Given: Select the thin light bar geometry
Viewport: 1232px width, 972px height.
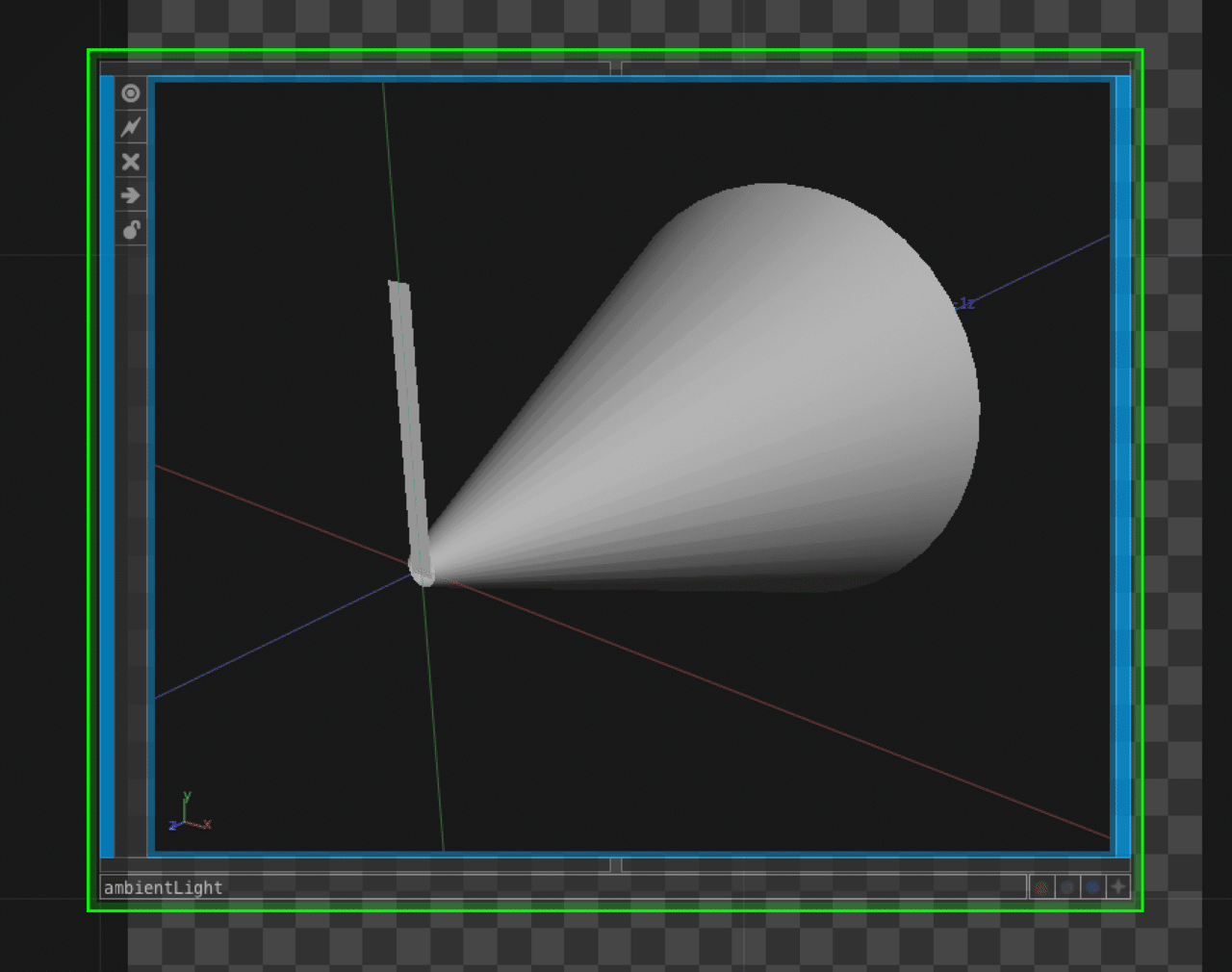Looking at the screenshot, I should pos(410,423).
